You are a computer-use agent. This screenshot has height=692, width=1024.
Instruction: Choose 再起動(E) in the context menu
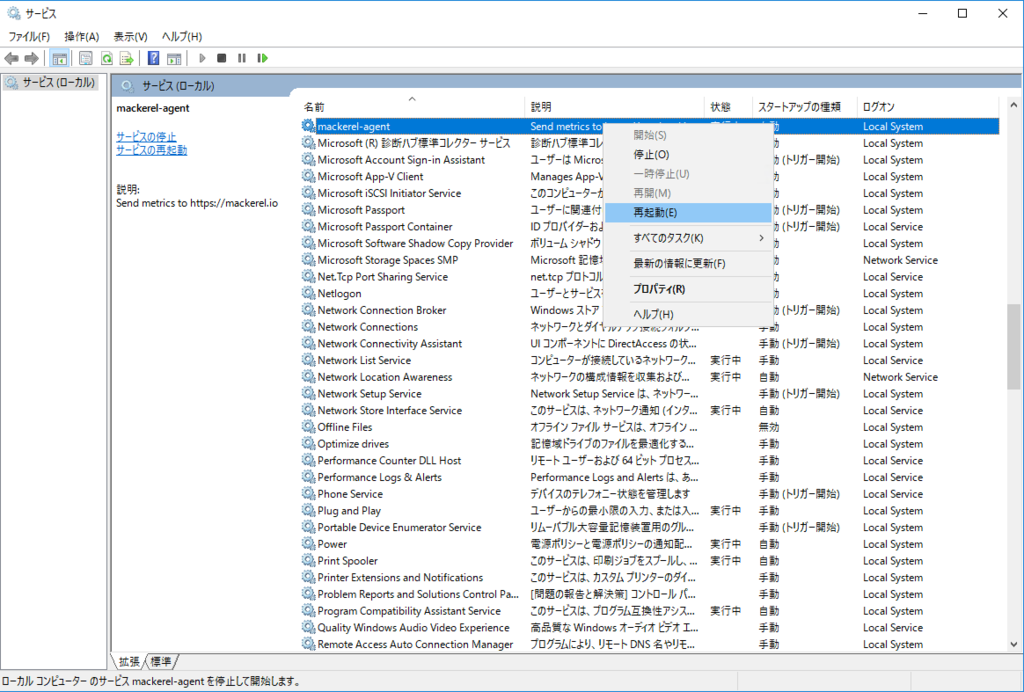(x=688, y=213)
